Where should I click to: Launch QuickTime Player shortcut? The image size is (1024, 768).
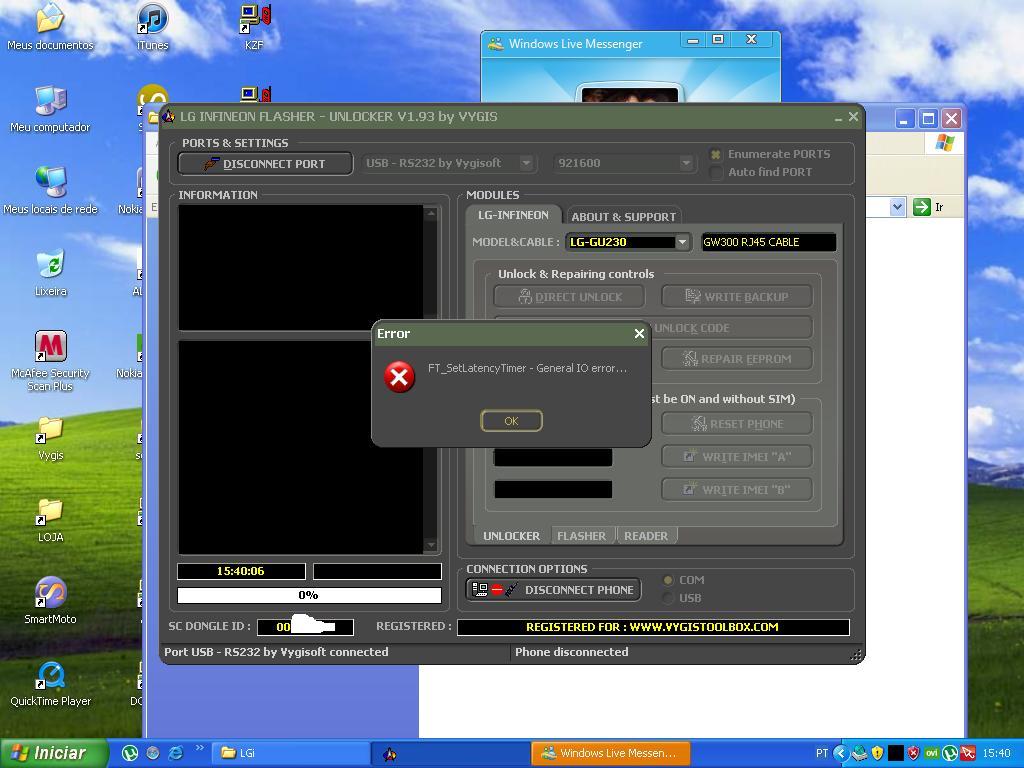coord(50,684)
